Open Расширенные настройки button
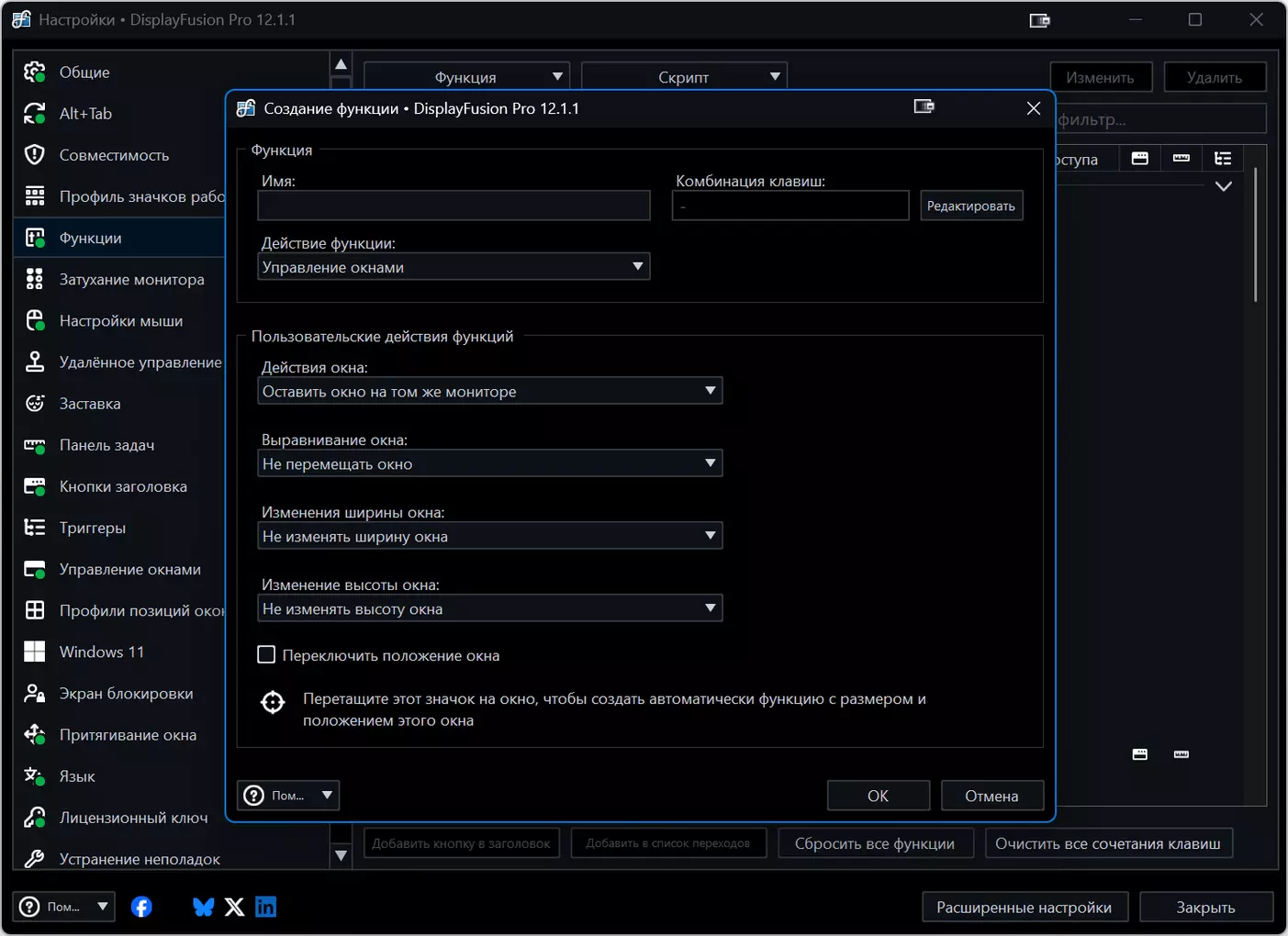This screenshot has height=936, width=1288. (x=1024, y=907)
